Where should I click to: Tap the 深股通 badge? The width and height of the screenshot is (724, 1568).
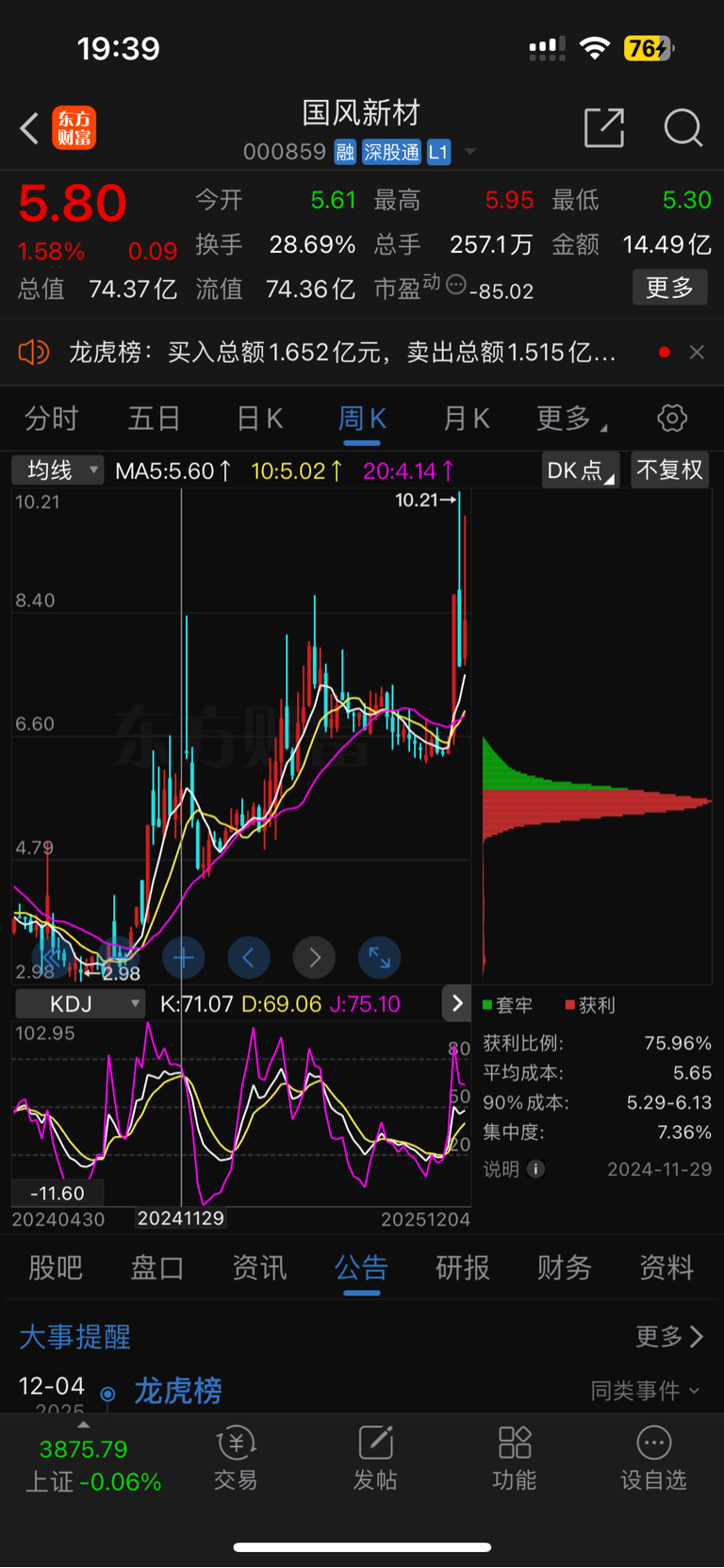[391, 152]
